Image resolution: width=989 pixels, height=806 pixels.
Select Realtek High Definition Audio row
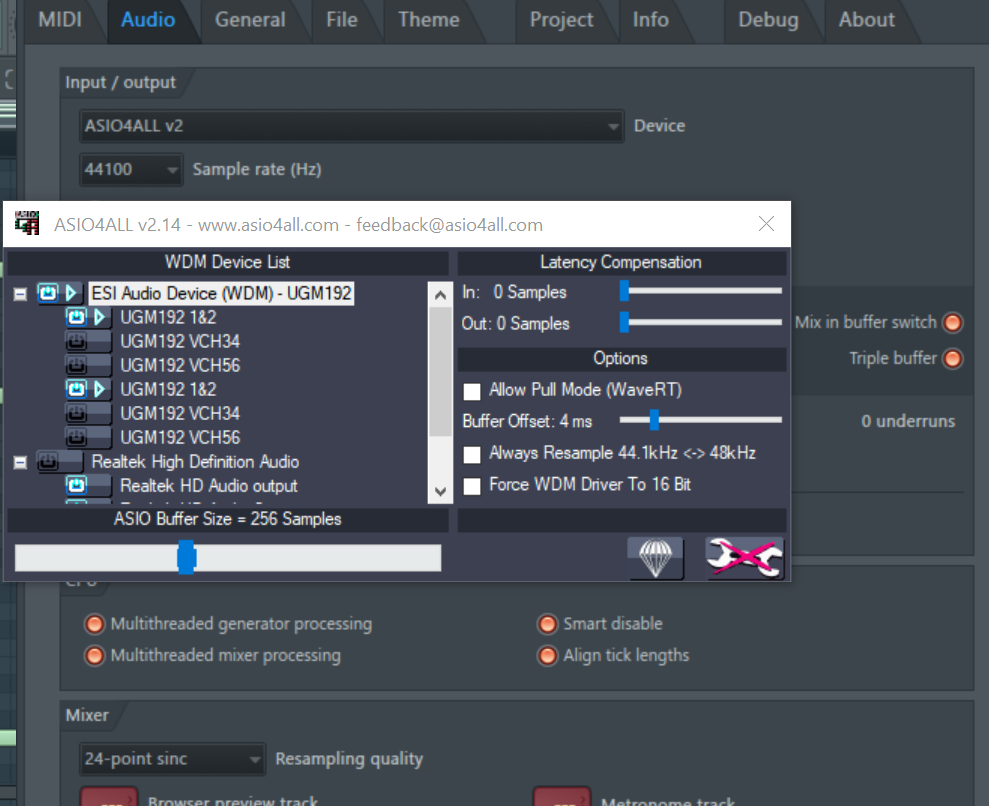coord(196,462)
